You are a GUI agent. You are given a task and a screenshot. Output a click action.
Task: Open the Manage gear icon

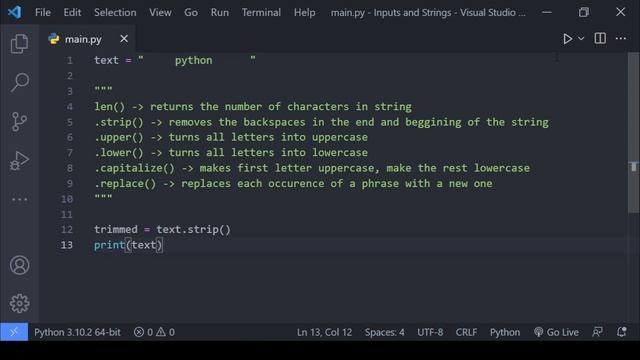coord(19,303)
